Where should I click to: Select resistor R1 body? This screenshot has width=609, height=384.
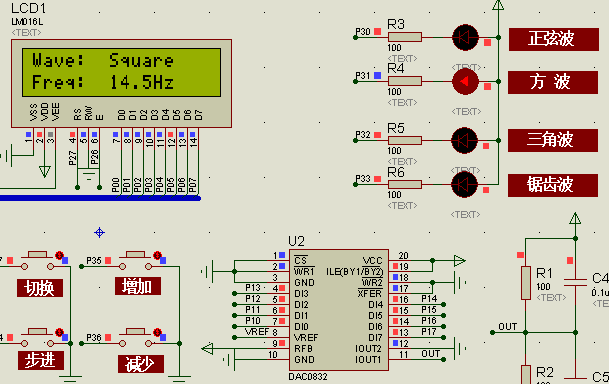[525, 283]
